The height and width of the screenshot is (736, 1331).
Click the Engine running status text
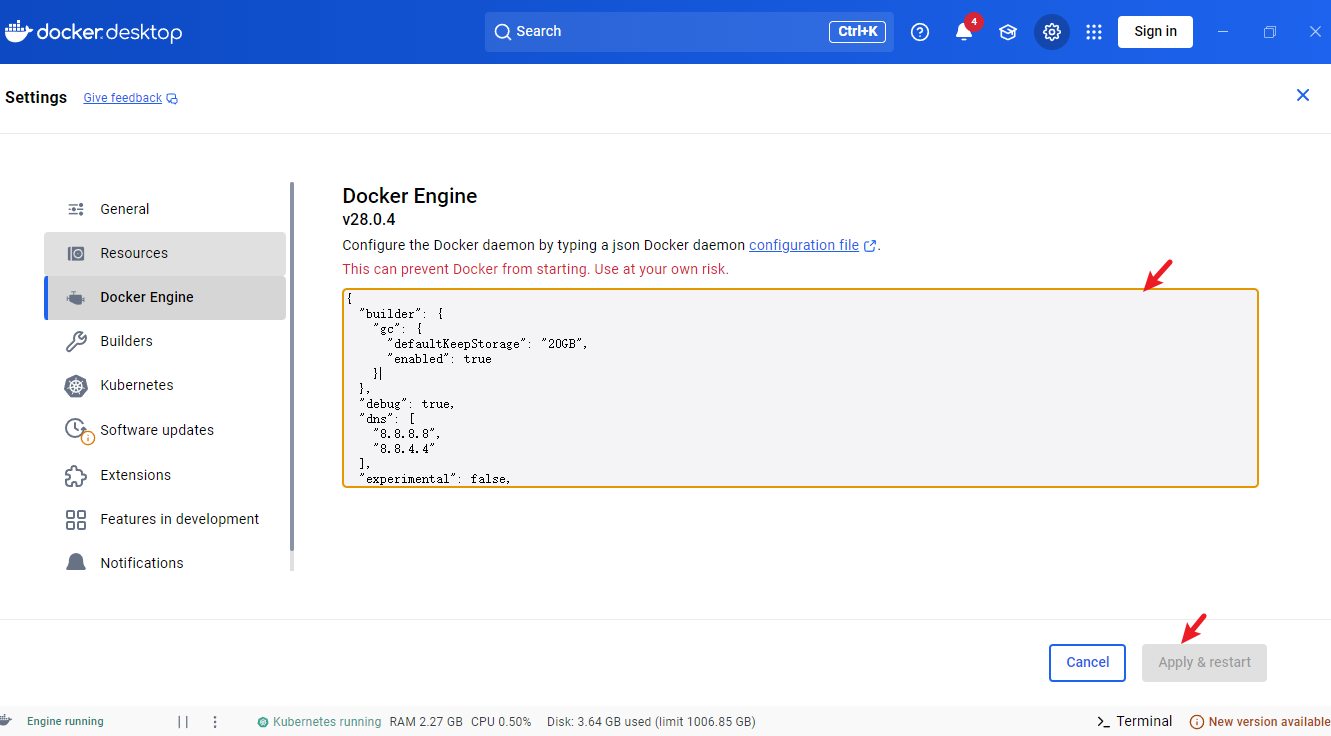pyautogui.click(x=65, y=721)
